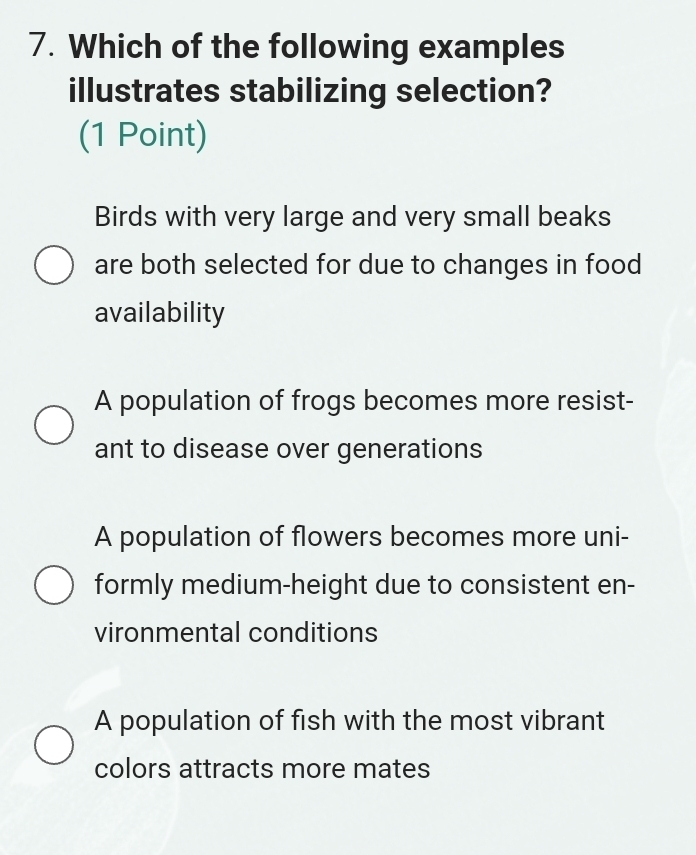
Task: Click the phrase 'environmental conditions' in option three
Action: pos(236,632)
